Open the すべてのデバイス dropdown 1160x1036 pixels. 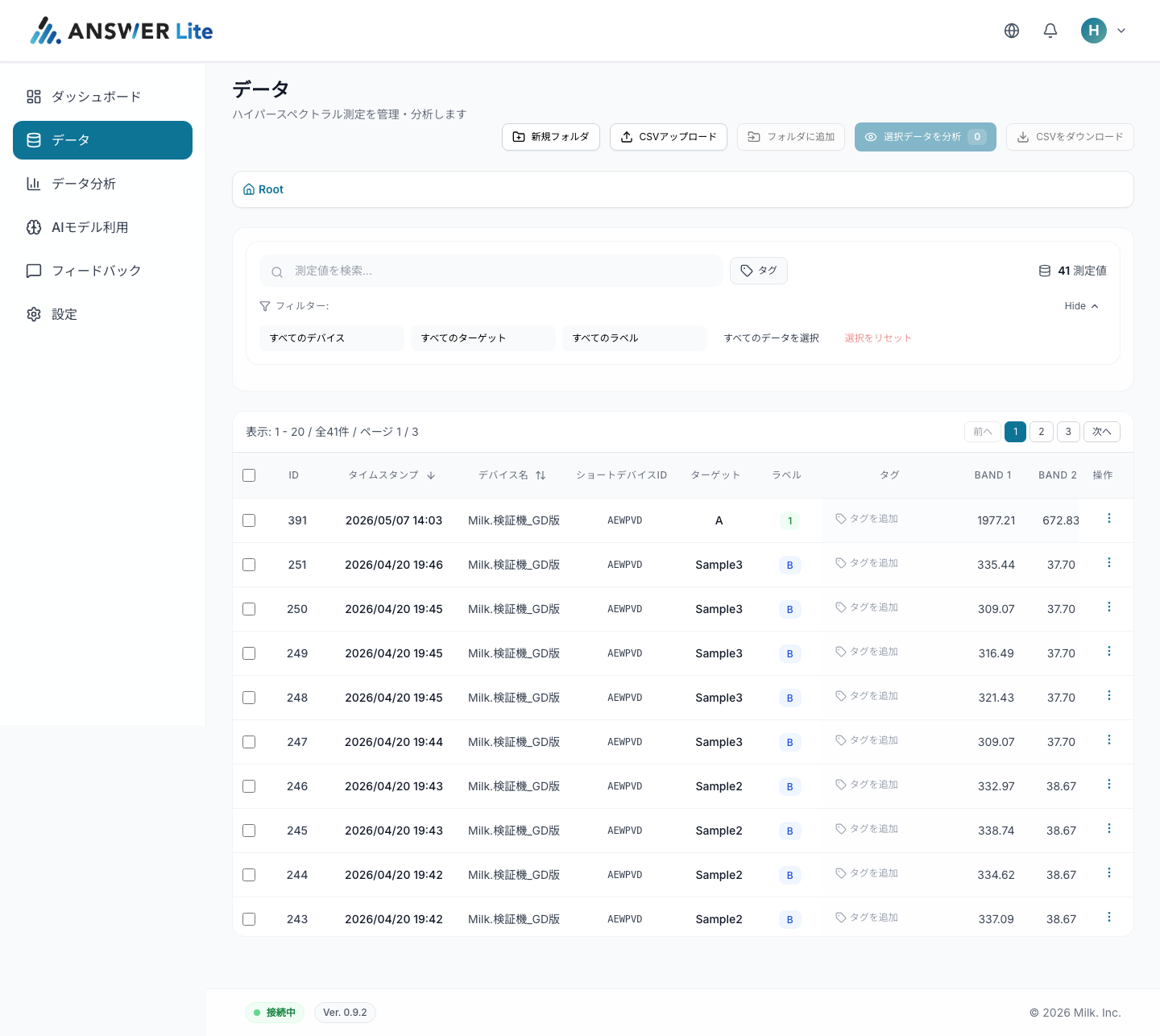332,338
